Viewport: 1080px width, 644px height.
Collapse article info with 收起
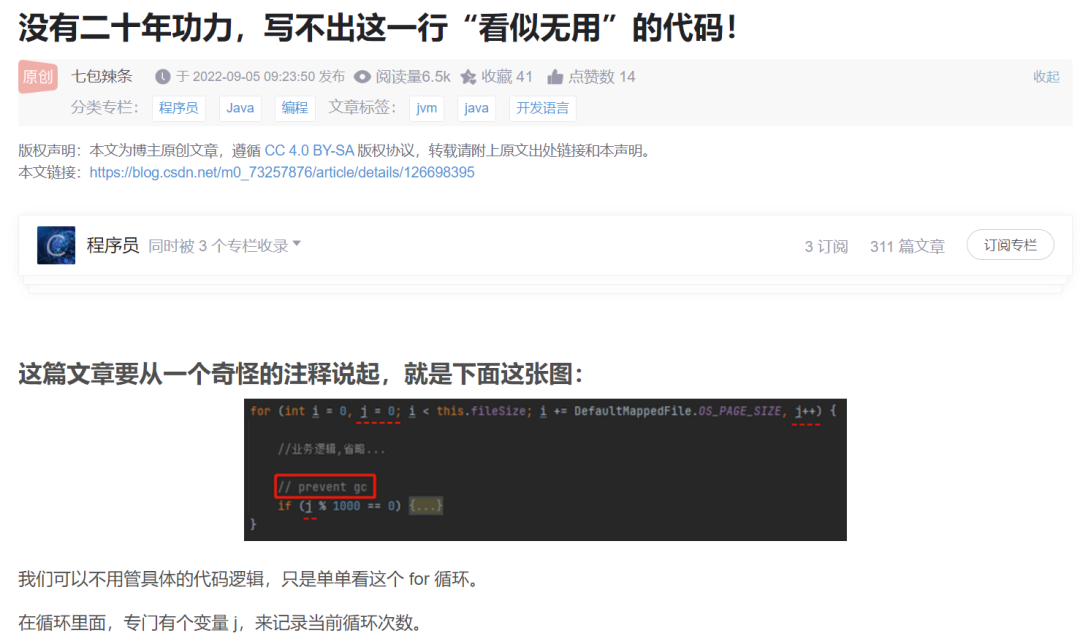(x=1046, y=76)
